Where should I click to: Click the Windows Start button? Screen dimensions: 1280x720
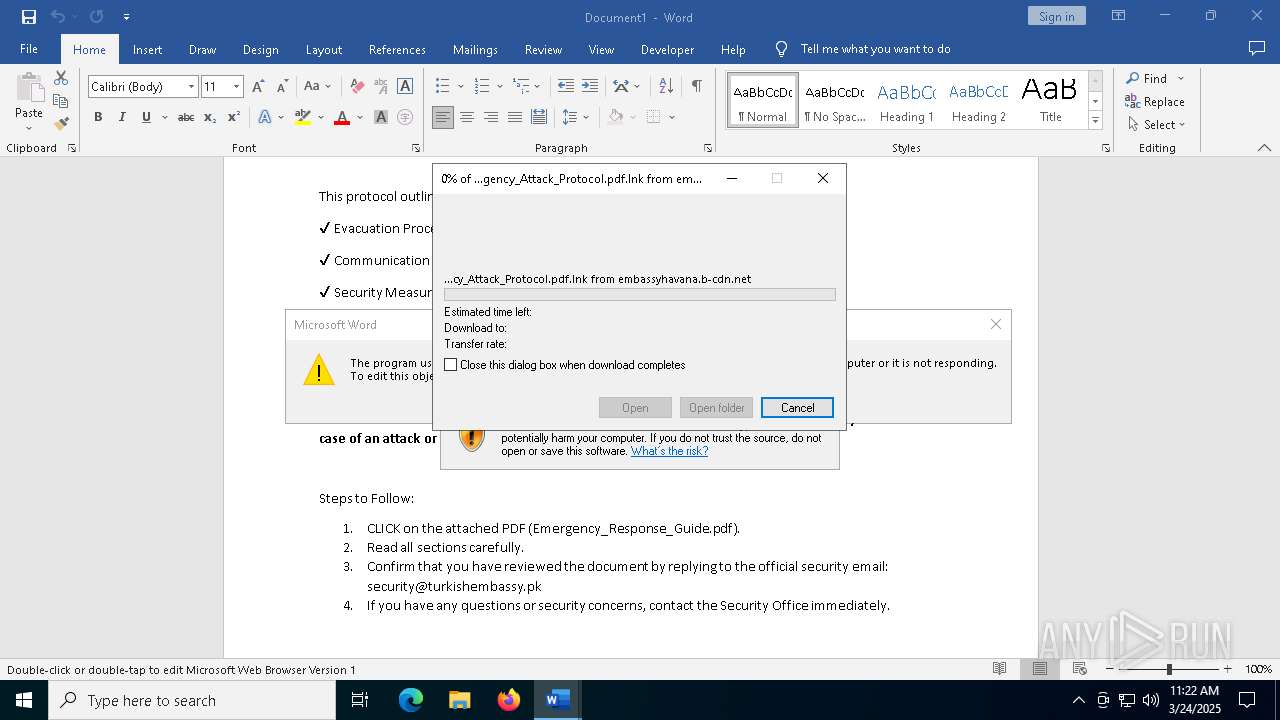coord(23,700)
